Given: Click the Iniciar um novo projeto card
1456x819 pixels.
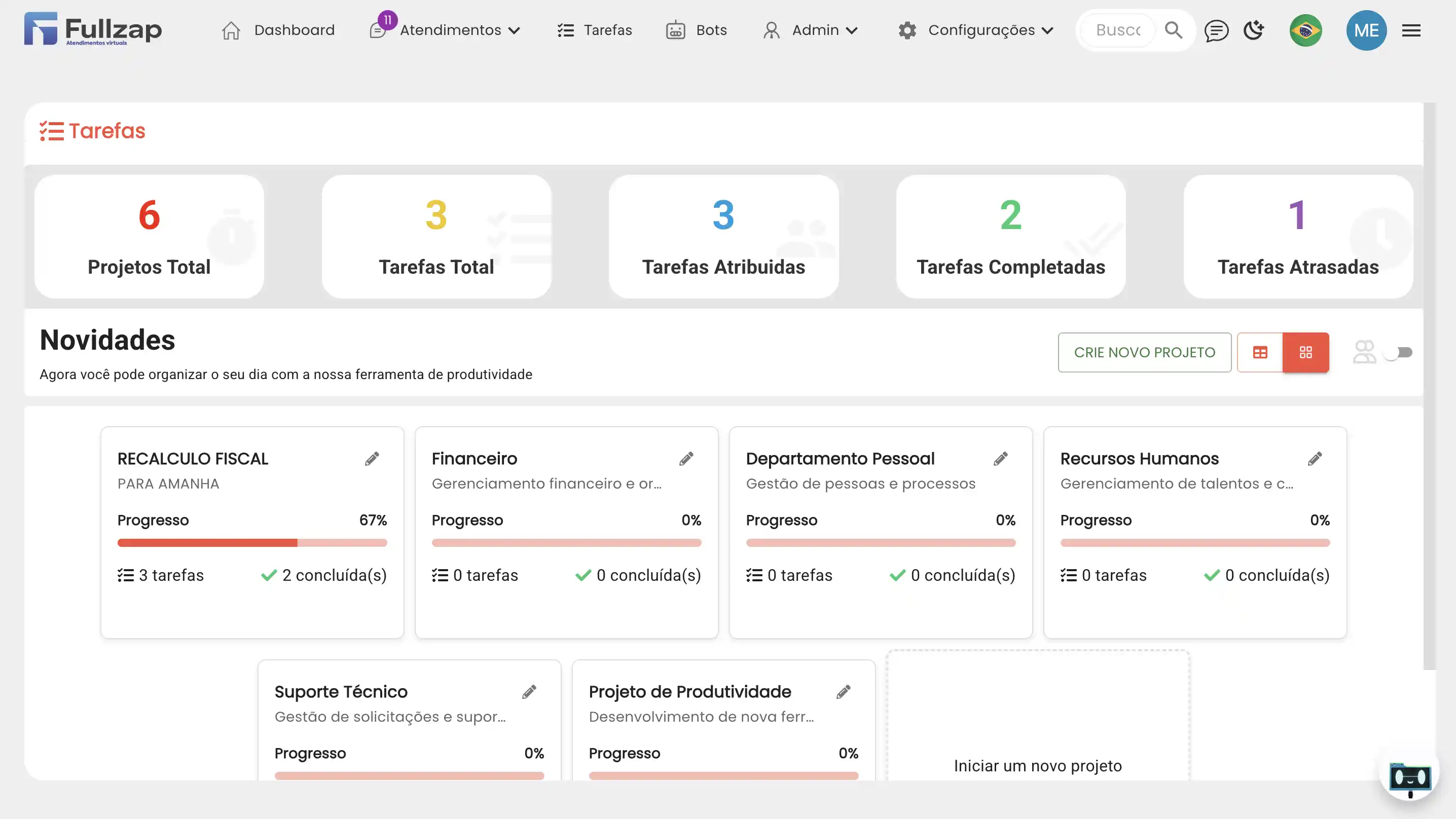Looking at the screenshot, I should [x=1037, y=735].
